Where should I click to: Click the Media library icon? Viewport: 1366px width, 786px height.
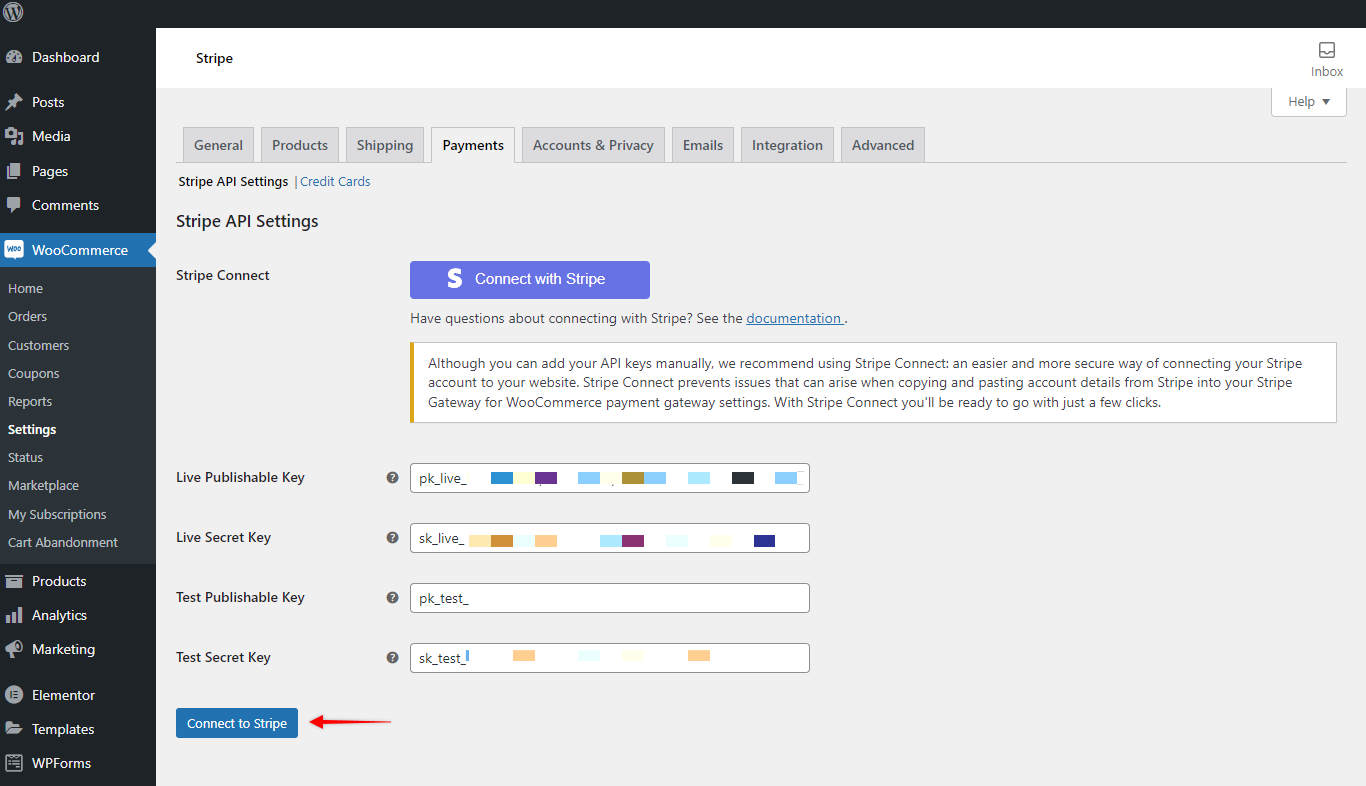14,136
